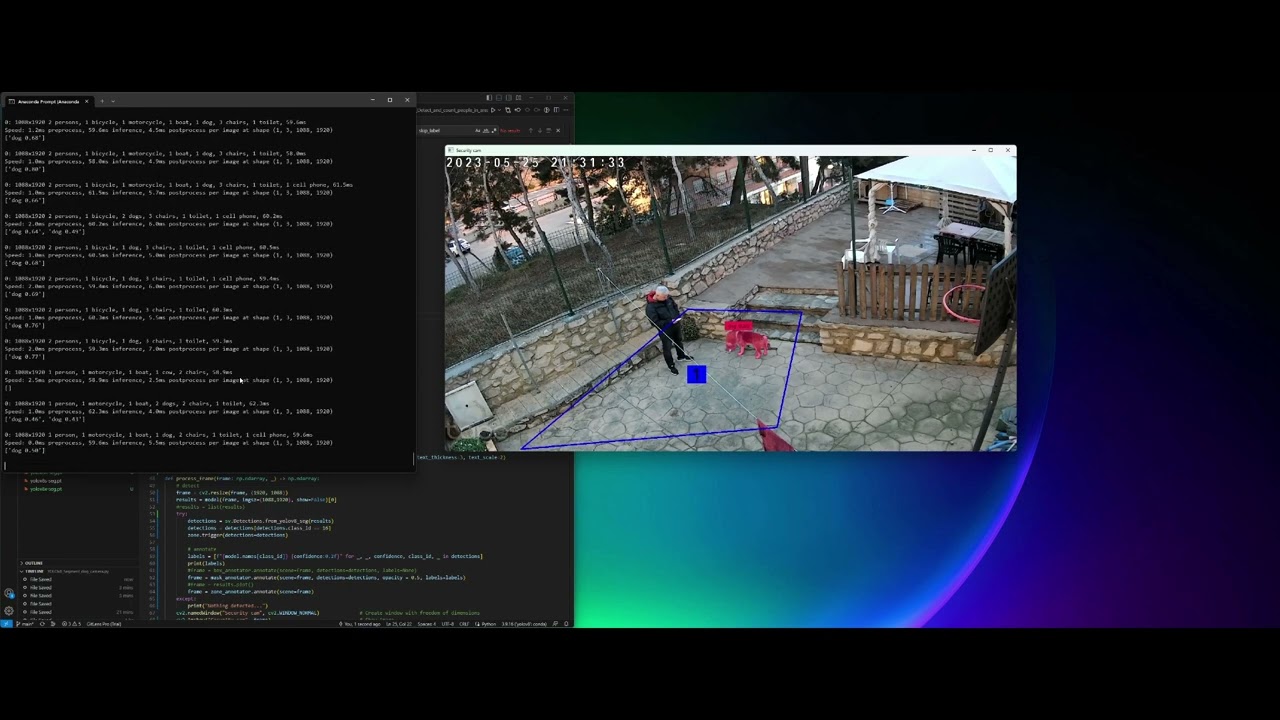Click GitLens Pro (Trial) status item
This screenshot has width=1280, height=720.
pyautogui.click(x=104, y=624)
